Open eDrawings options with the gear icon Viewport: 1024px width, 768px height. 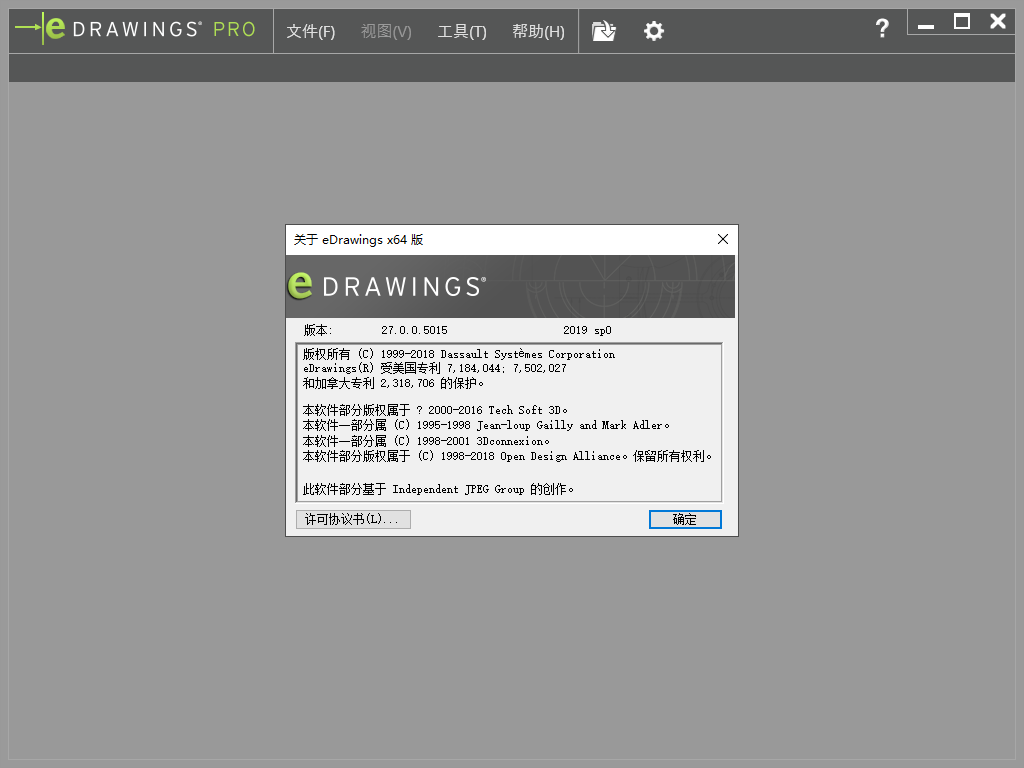coord(654,31)
